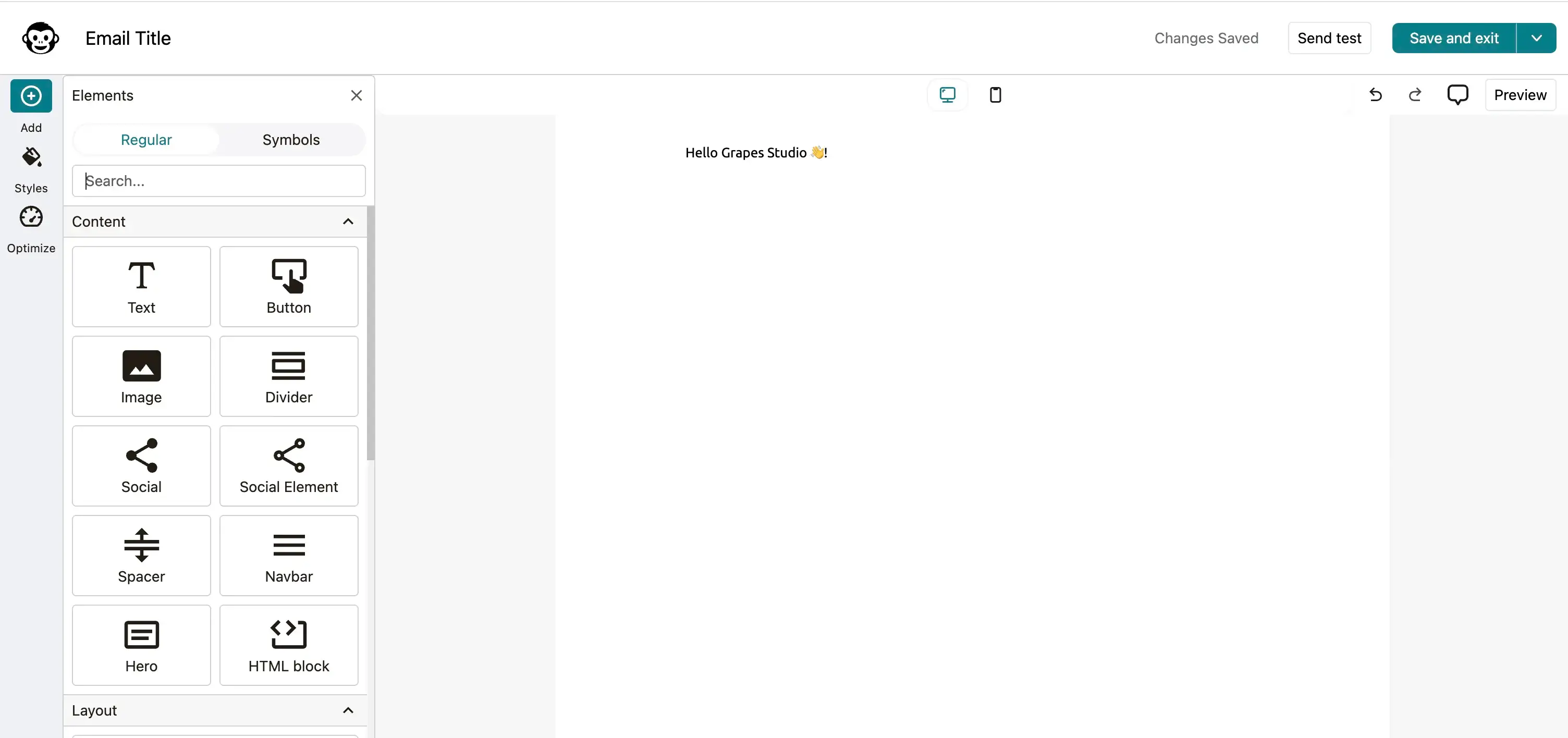The image size is (1568, 738).
Task: Select the Regular elements tab
Action: pyautogui.click(x=146, y=139)
